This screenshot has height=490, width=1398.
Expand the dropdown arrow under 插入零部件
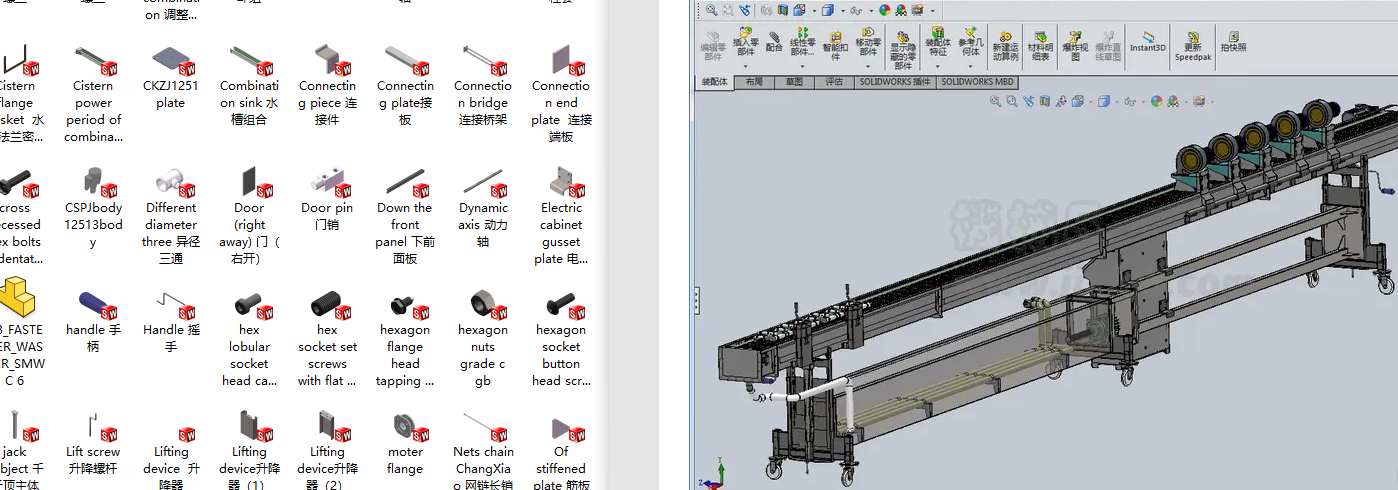pos(745,66)
